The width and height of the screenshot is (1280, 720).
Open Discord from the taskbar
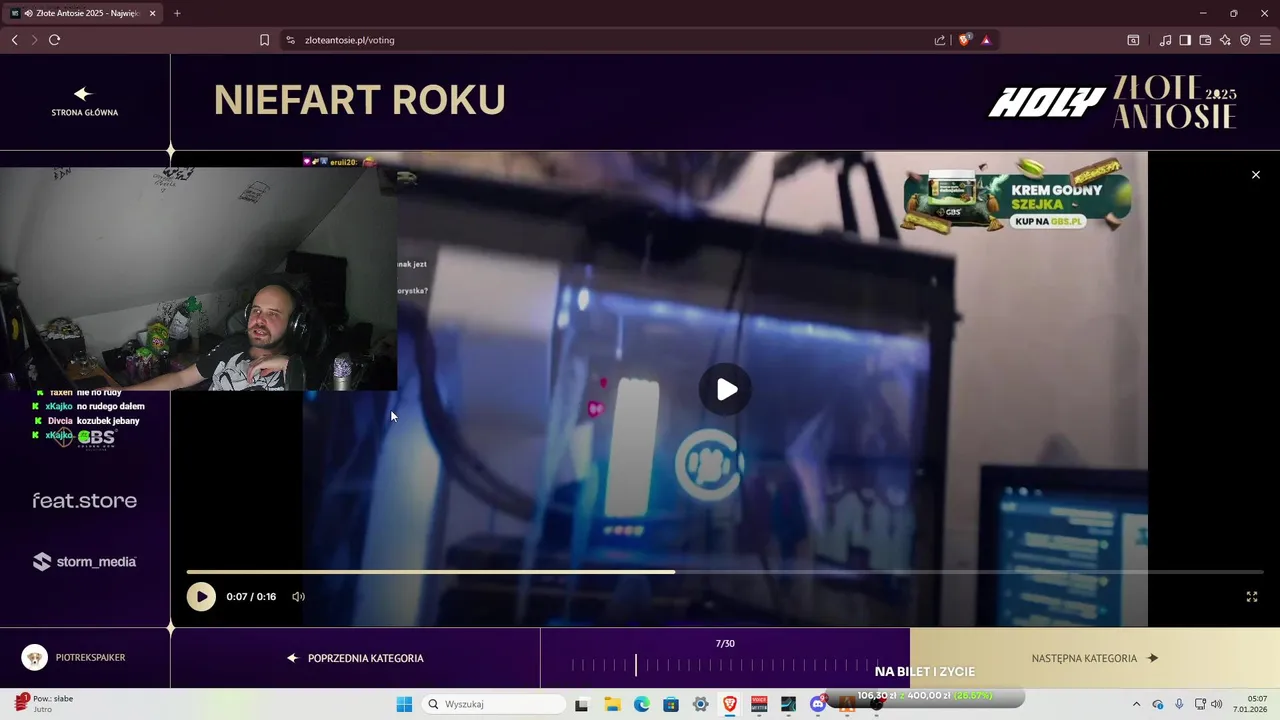tap(818, 704)
